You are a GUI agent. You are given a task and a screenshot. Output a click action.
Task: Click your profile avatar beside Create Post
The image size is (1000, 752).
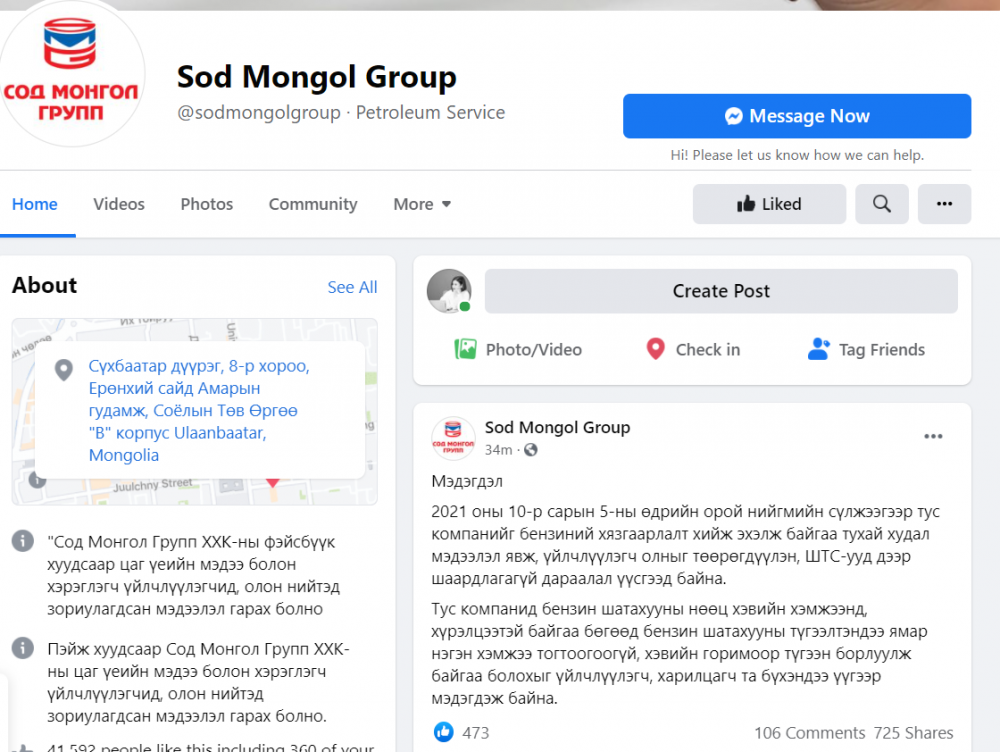pos(449,291)
